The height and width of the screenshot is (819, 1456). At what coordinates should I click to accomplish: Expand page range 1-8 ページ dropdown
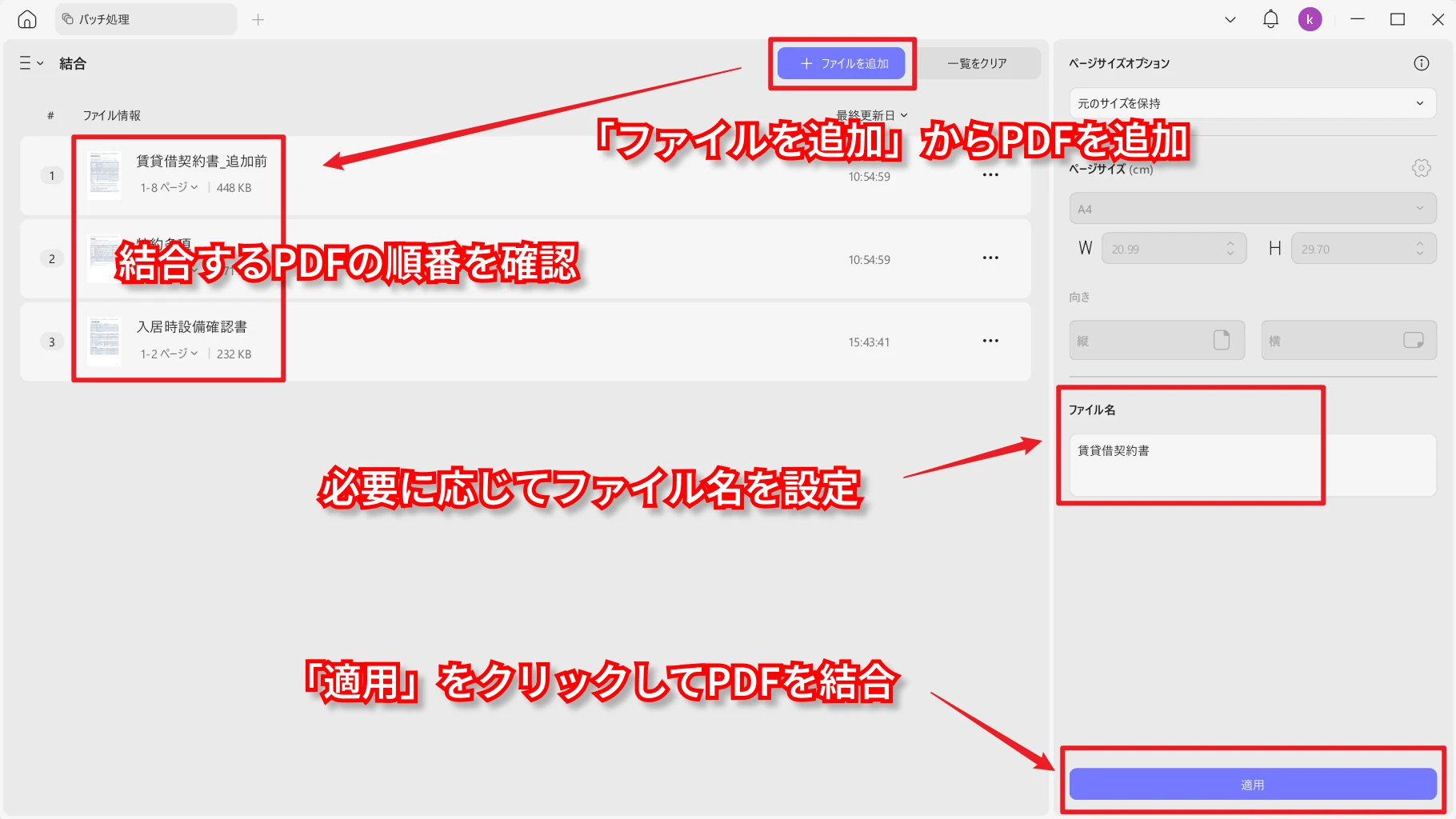pos(169,187)
